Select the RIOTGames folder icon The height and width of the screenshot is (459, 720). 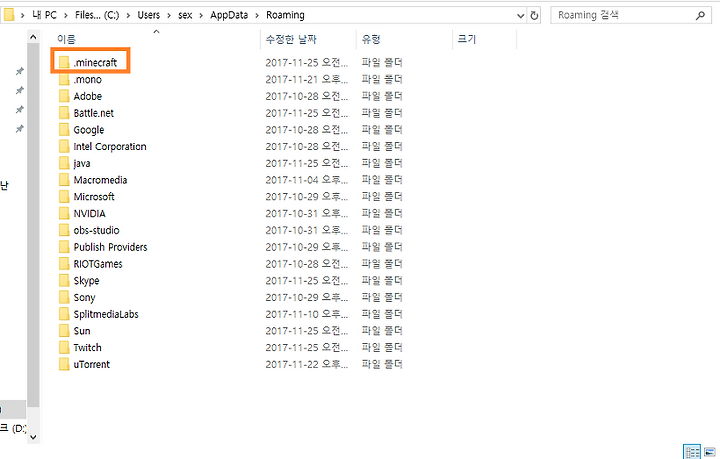click(64, 264)
